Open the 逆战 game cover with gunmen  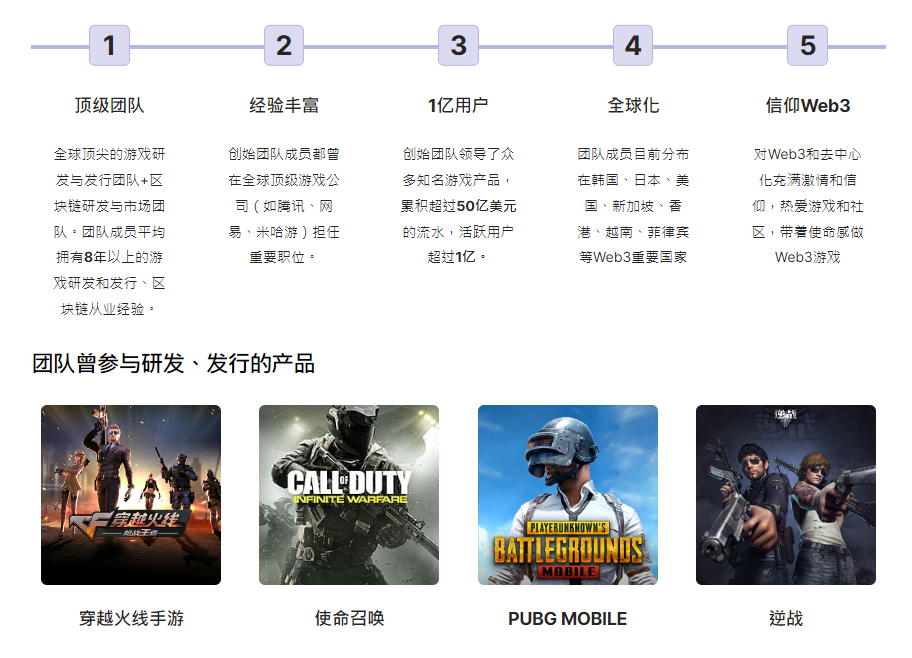(786, 495)
